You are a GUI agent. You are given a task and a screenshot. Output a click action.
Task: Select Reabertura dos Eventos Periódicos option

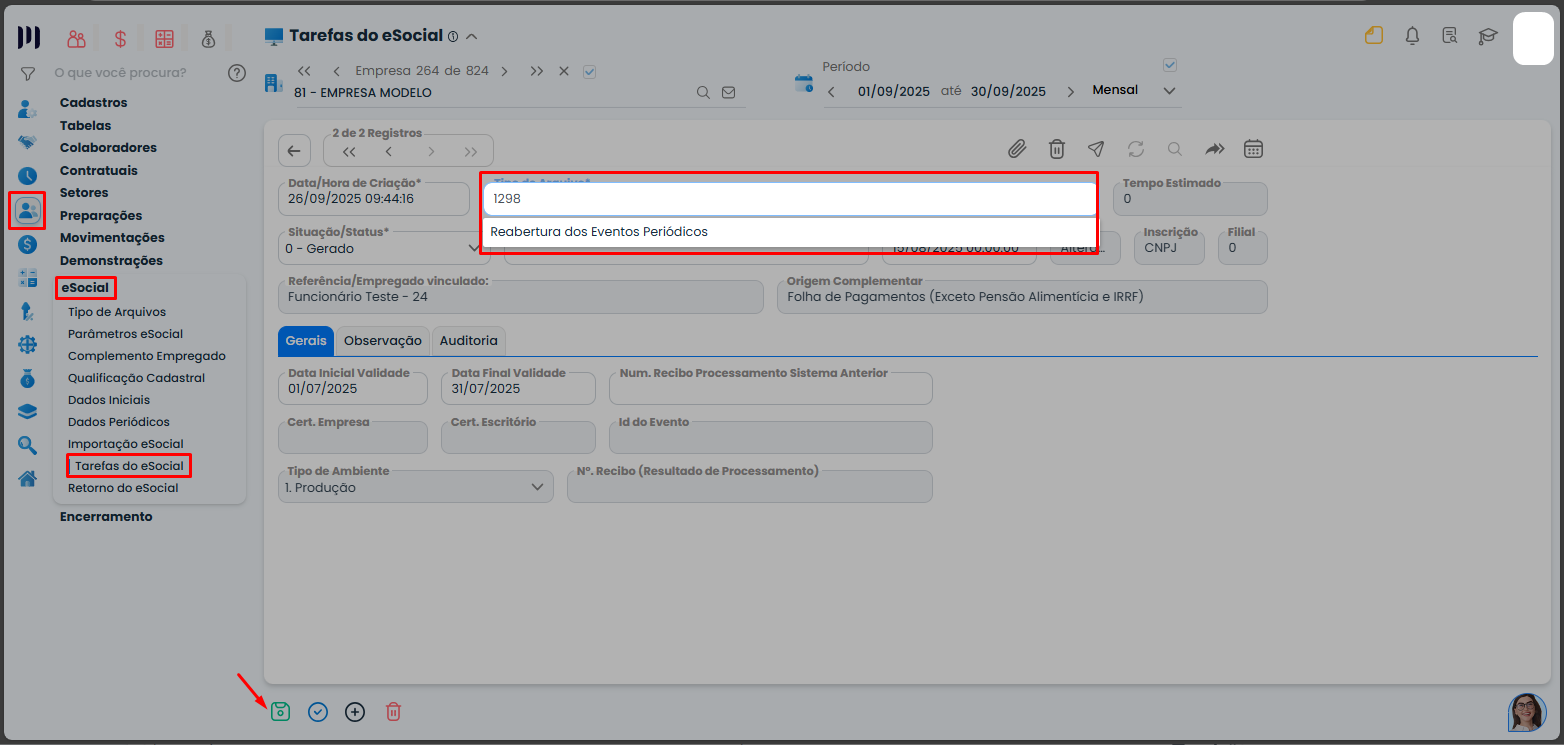click(599, 232)
